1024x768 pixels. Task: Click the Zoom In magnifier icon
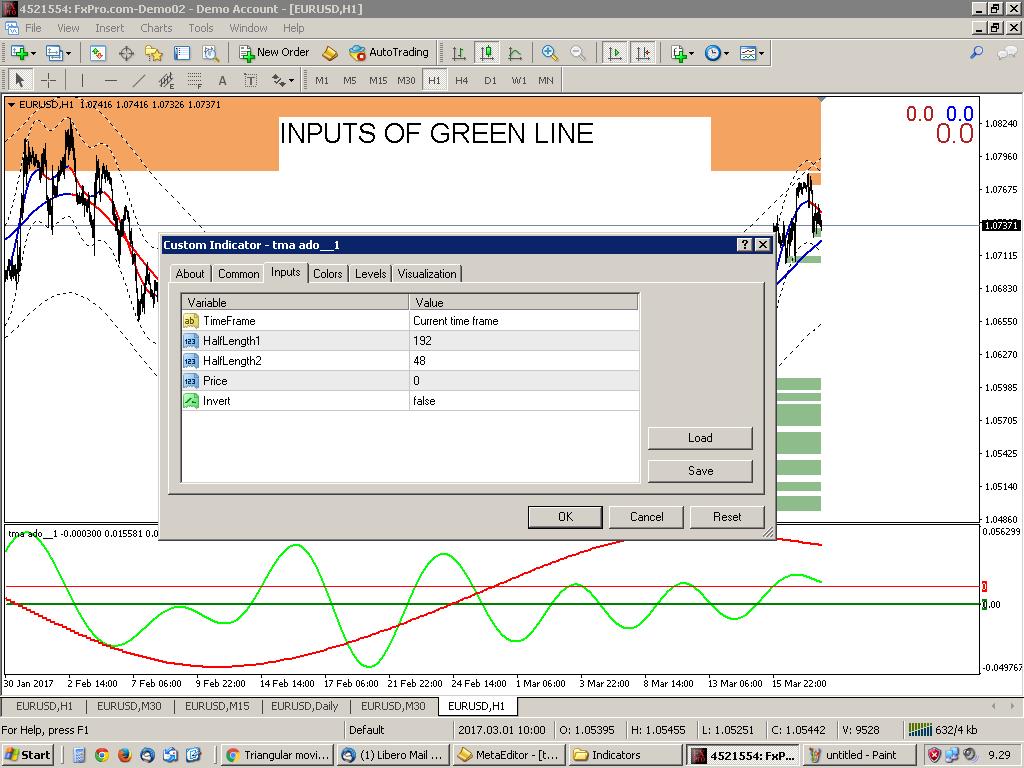click(x=550, y=53)
